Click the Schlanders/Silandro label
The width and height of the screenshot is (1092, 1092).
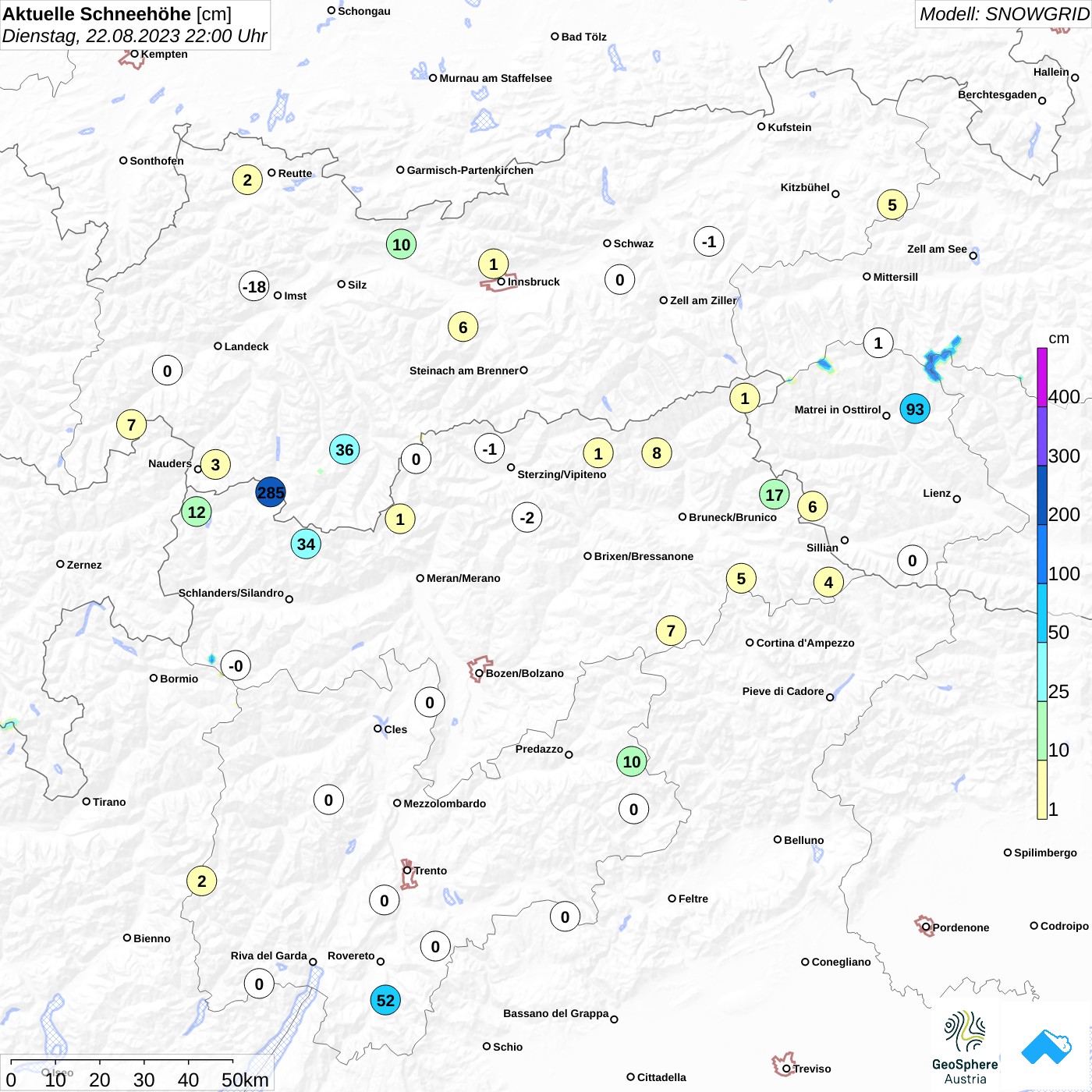tap(231, 593)
